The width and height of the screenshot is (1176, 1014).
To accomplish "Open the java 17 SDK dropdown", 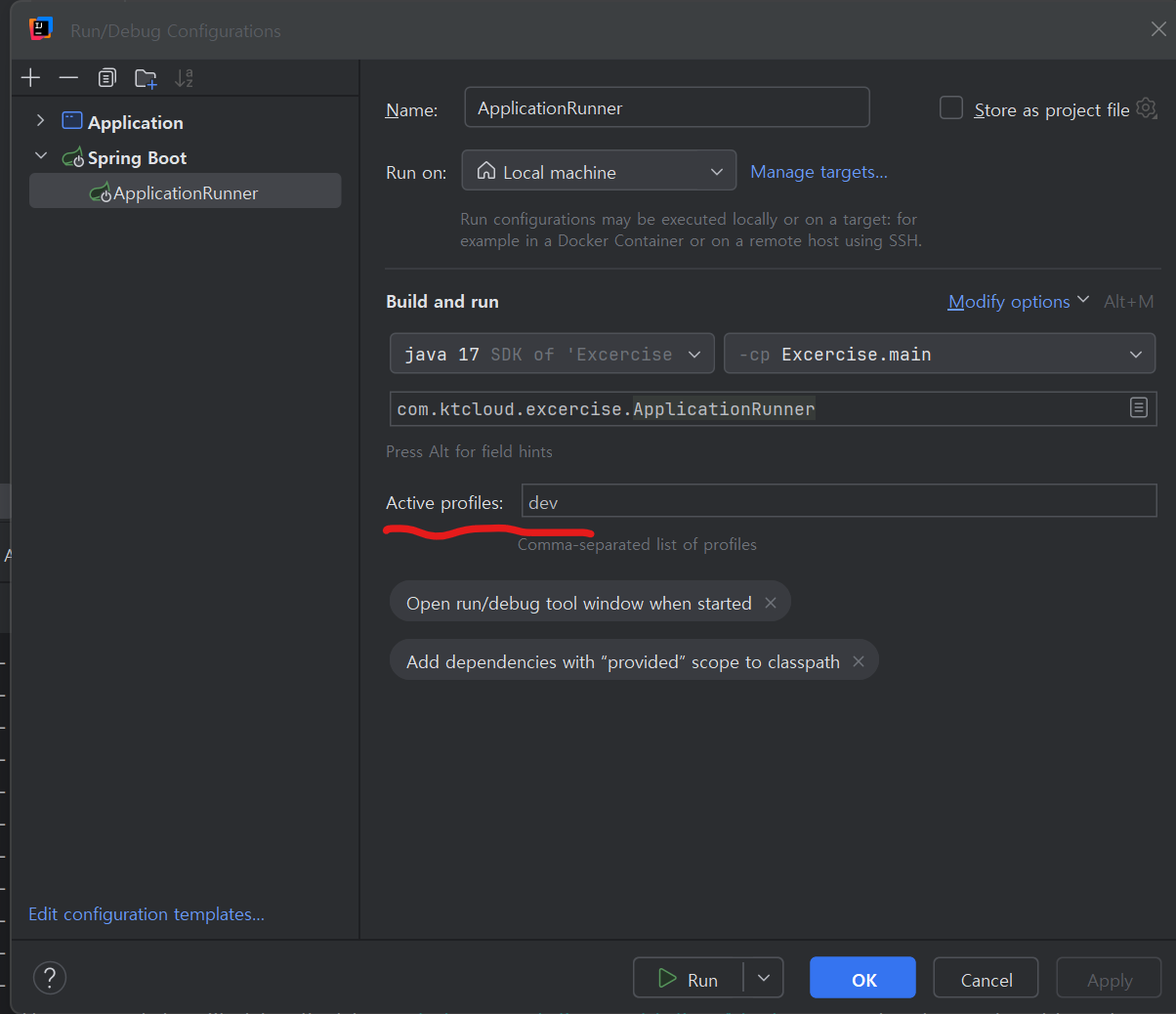I will tap(552, 354).
